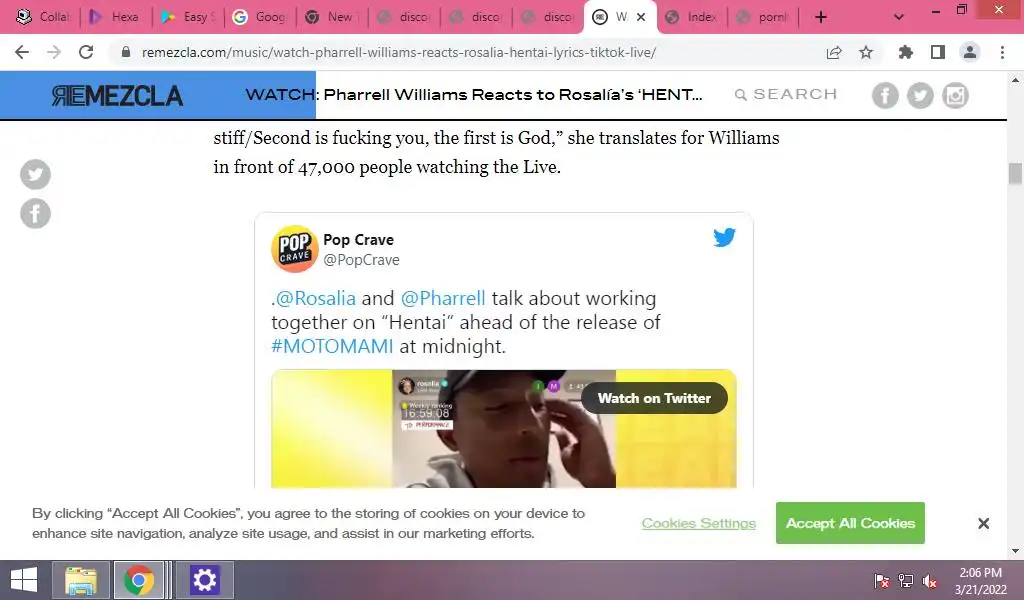Viewport: 1024px width, 600px height.
Task: Click the WATCH: Pharrell Williams headline
Action: click(474, 95)
